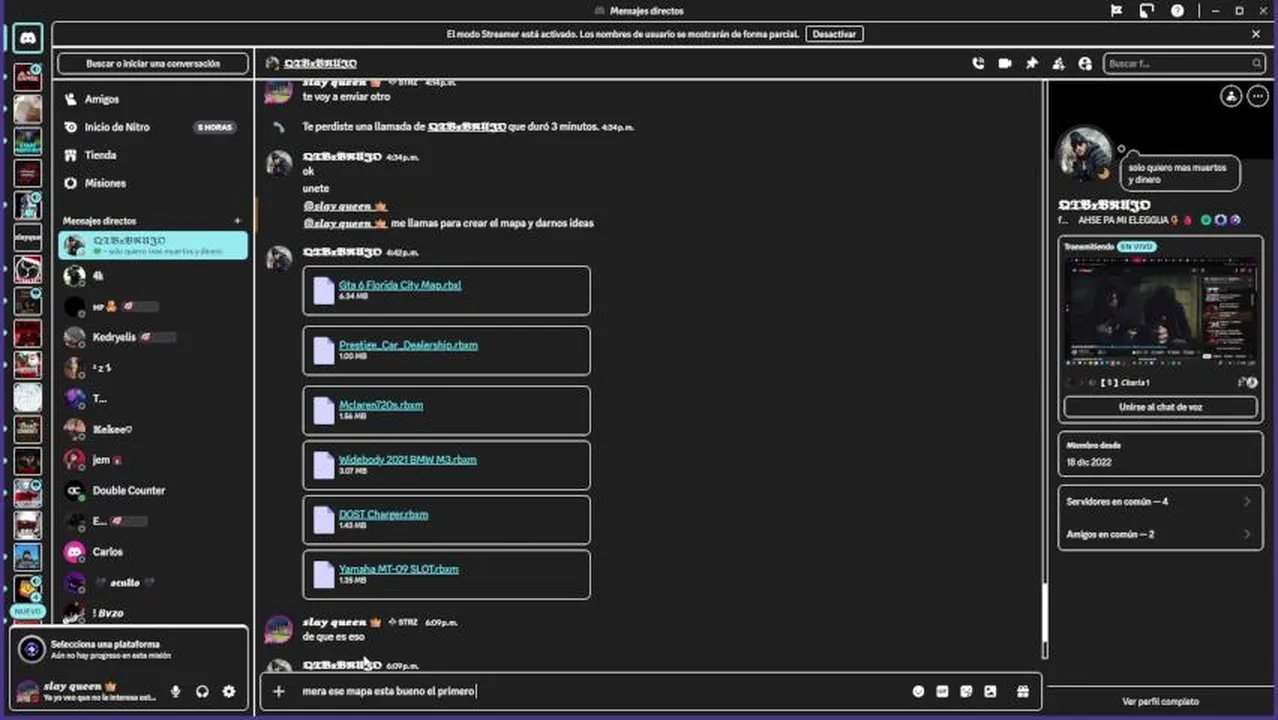Open the pop-out screen icon in title bar
1278x720 pixels.
point(1147,11)
